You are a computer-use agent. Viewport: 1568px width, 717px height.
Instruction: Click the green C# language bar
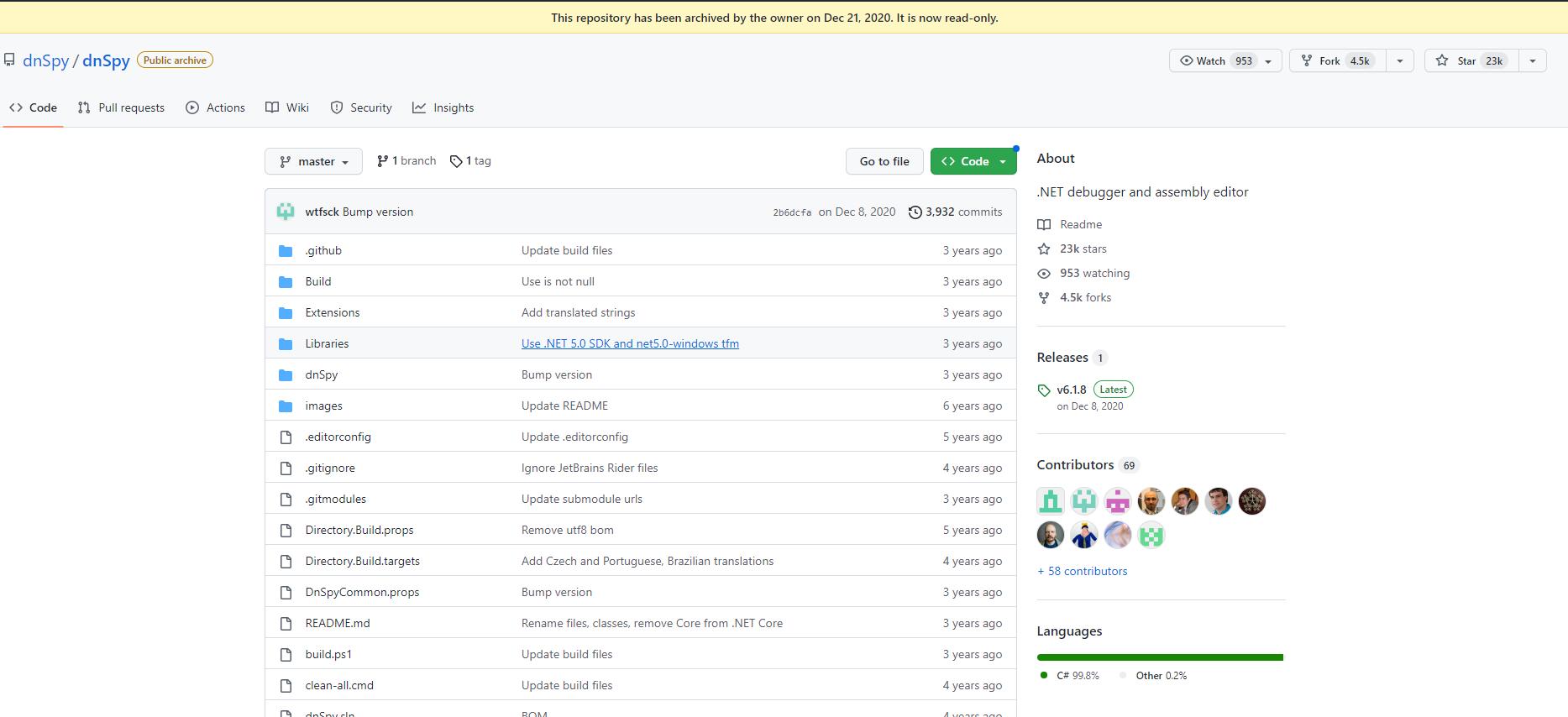[1160, 657]
